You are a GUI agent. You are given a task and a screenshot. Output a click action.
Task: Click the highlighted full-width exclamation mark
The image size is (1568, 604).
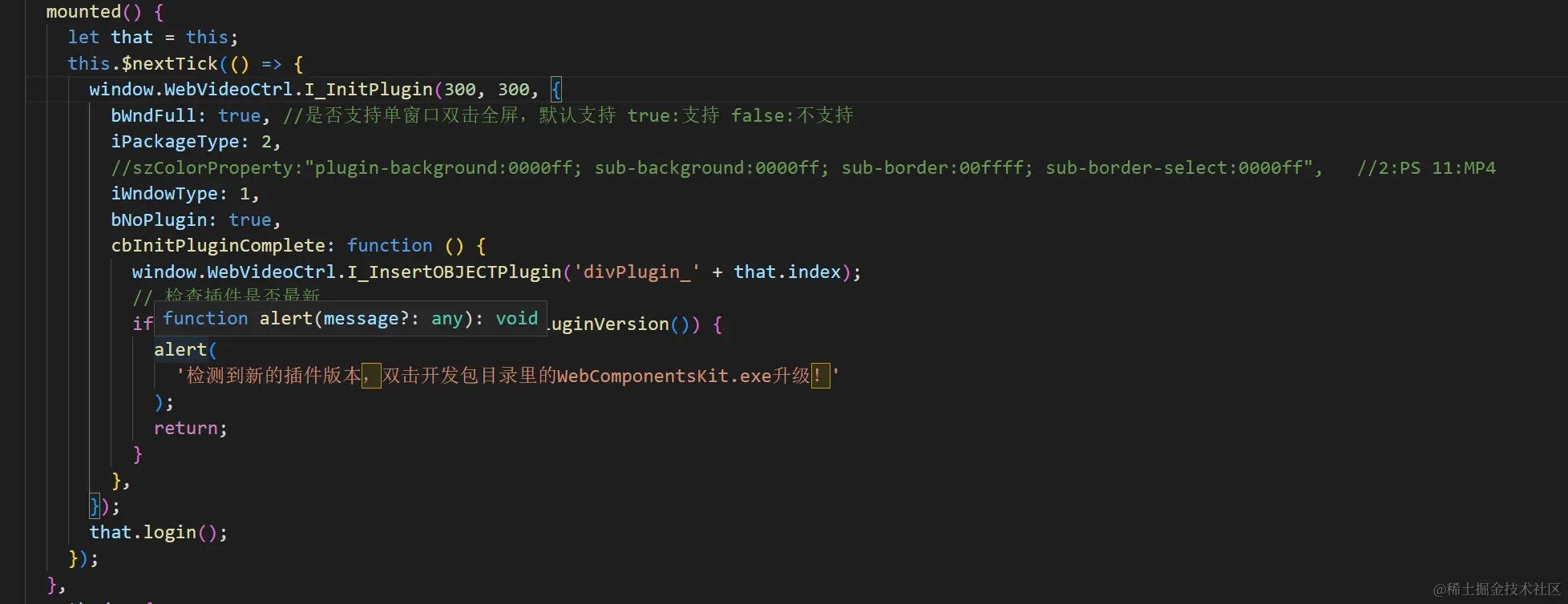tap(820, 376)
